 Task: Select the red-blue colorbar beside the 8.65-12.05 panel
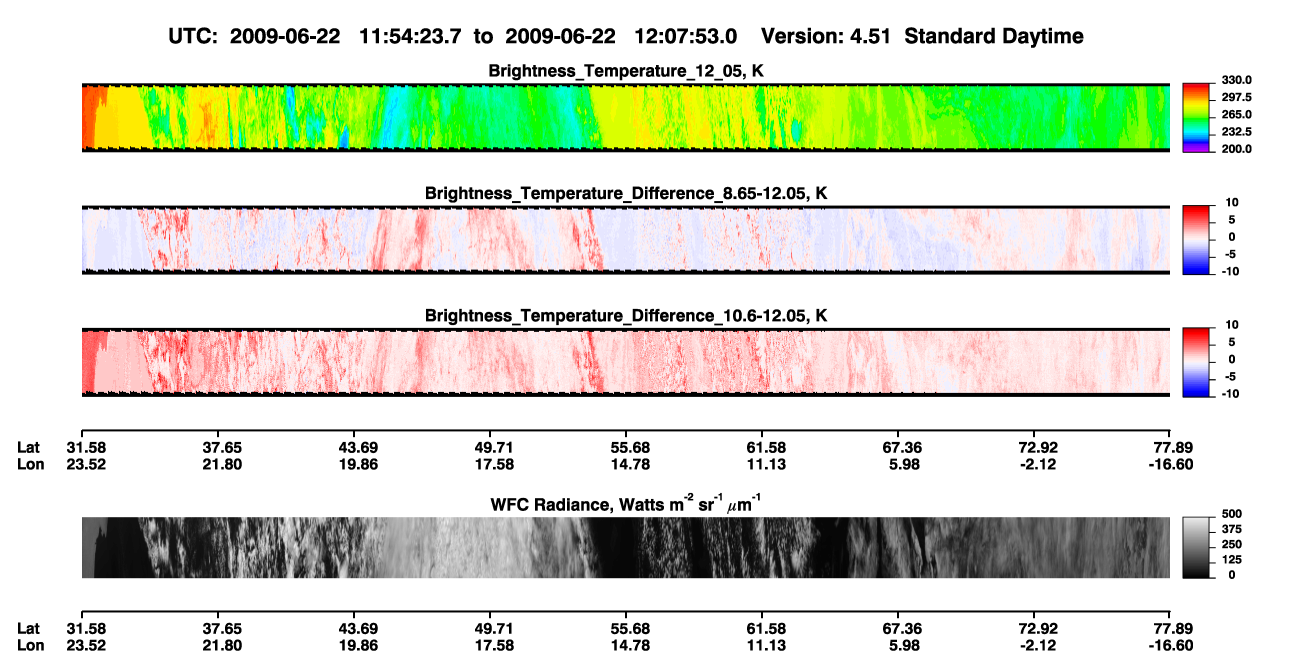point(1196,240)
